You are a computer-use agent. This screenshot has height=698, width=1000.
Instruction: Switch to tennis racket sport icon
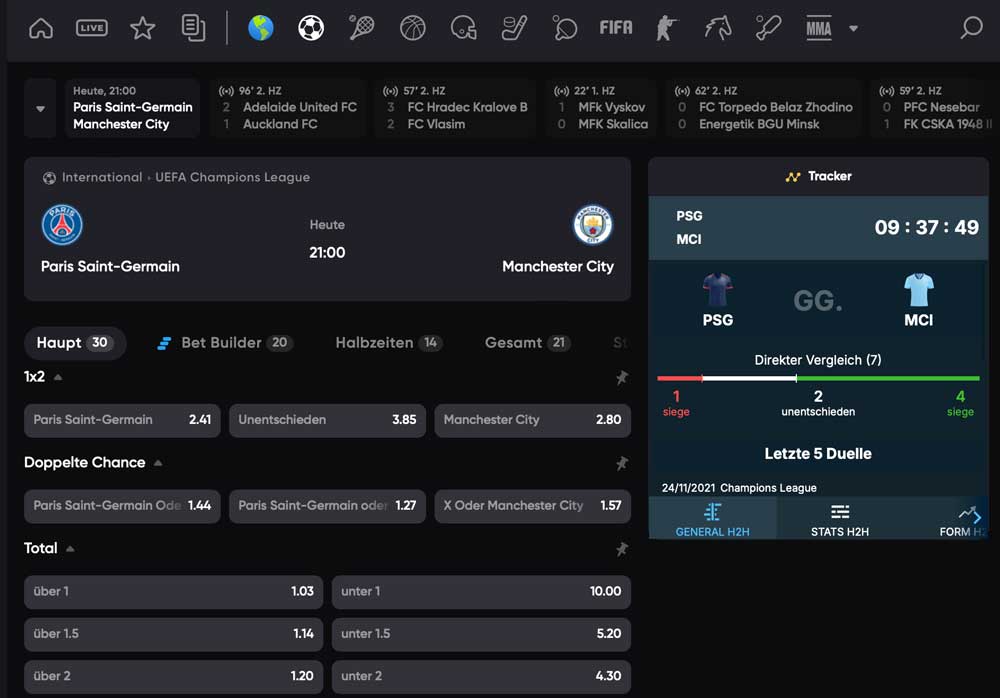(362, 28)
